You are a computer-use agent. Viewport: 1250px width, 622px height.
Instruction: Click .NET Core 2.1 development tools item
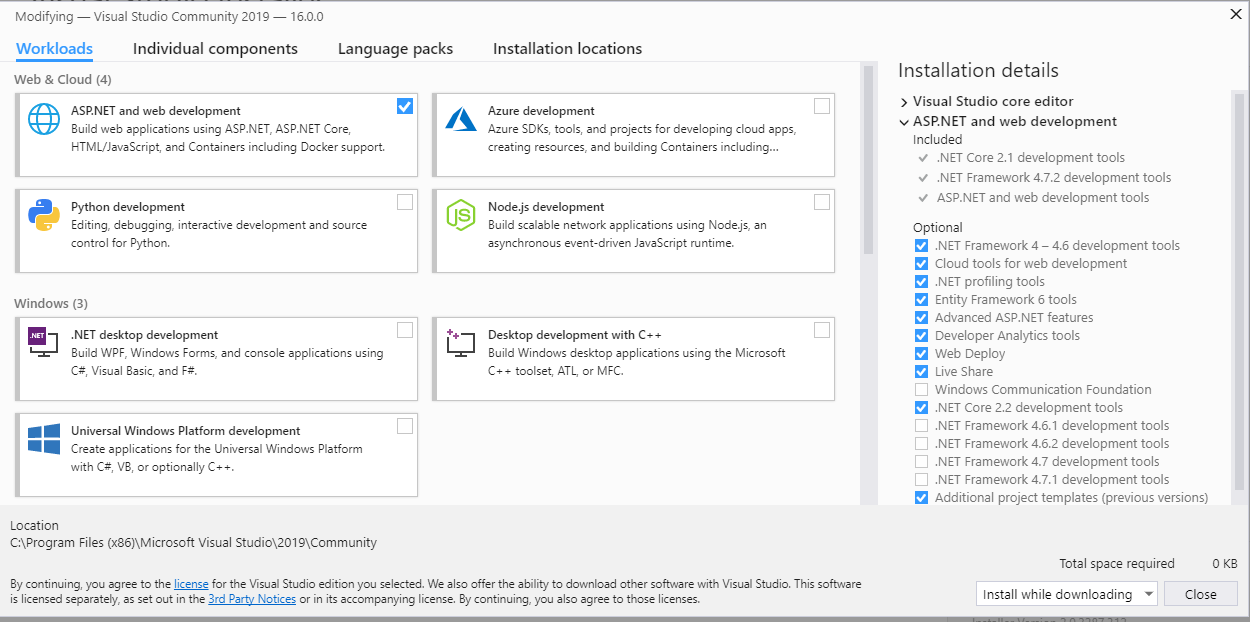tap(1030, 158)
